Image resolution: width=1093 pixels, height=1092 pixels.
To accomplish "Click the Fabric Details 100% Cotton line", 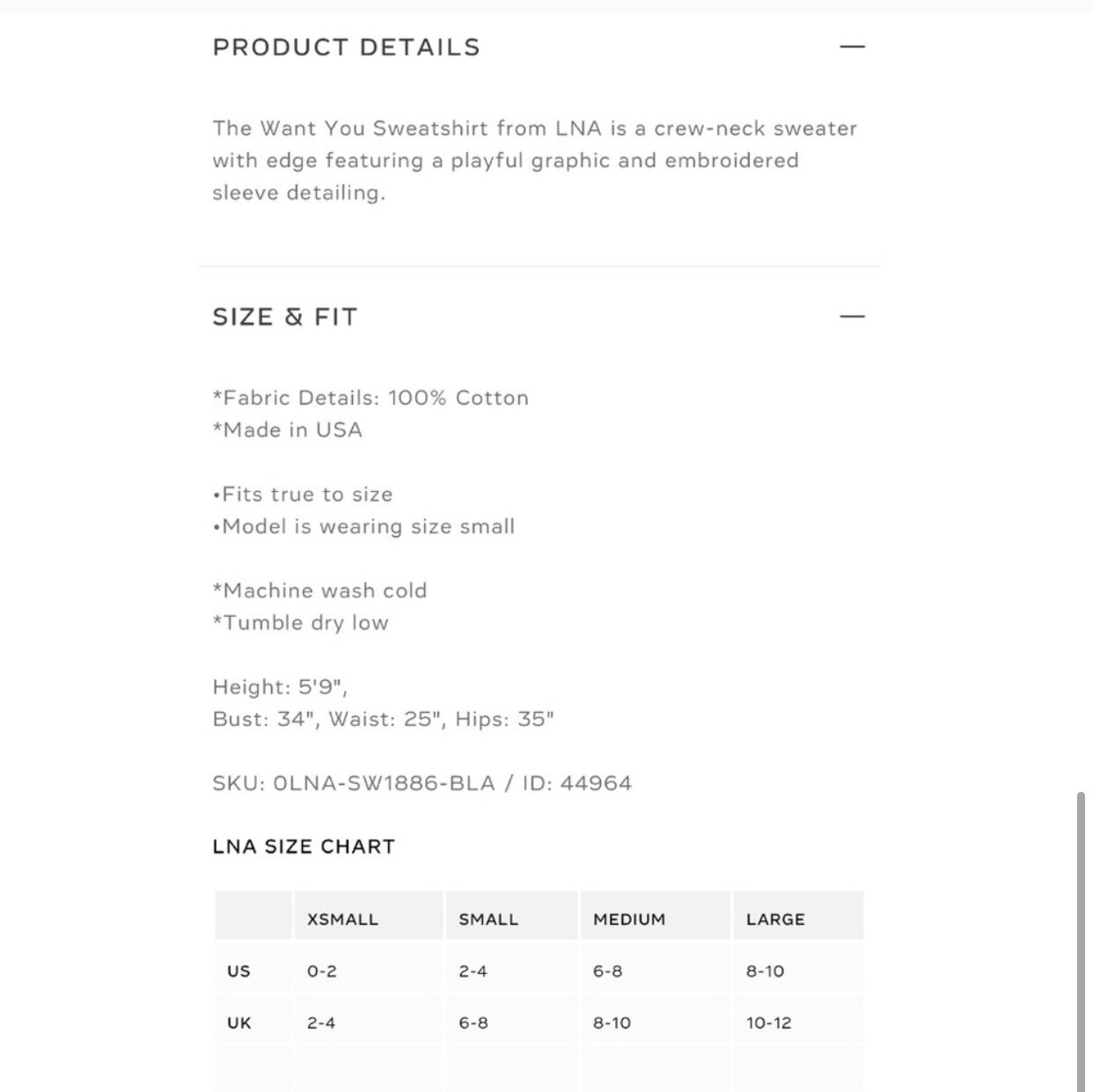I will (370, 398).
